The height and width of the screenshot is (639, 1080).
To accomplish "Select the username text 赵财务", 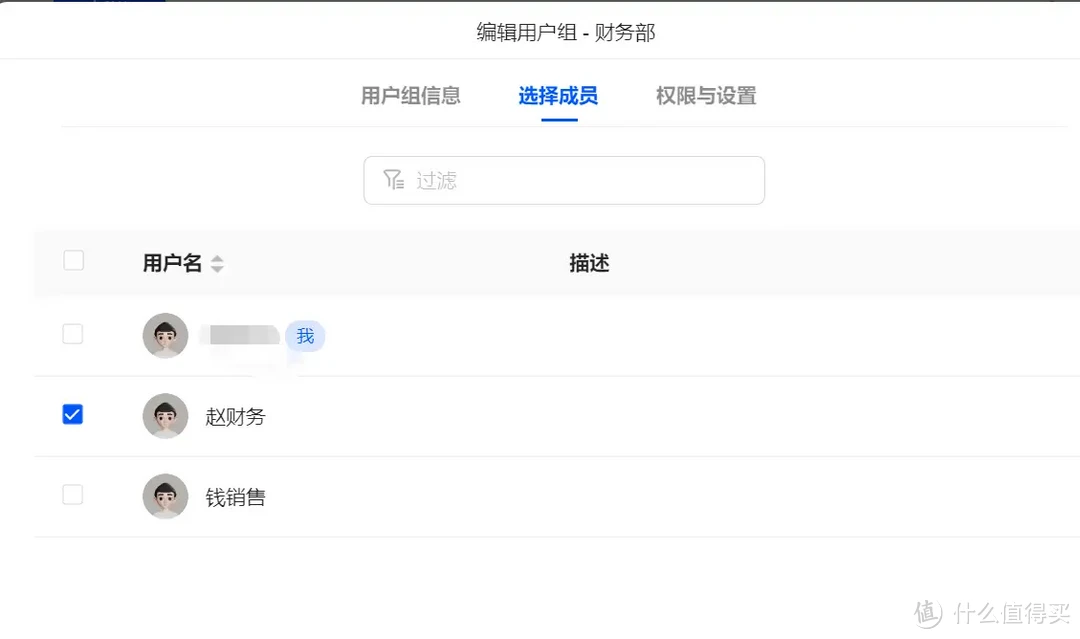I will point(235,417).
